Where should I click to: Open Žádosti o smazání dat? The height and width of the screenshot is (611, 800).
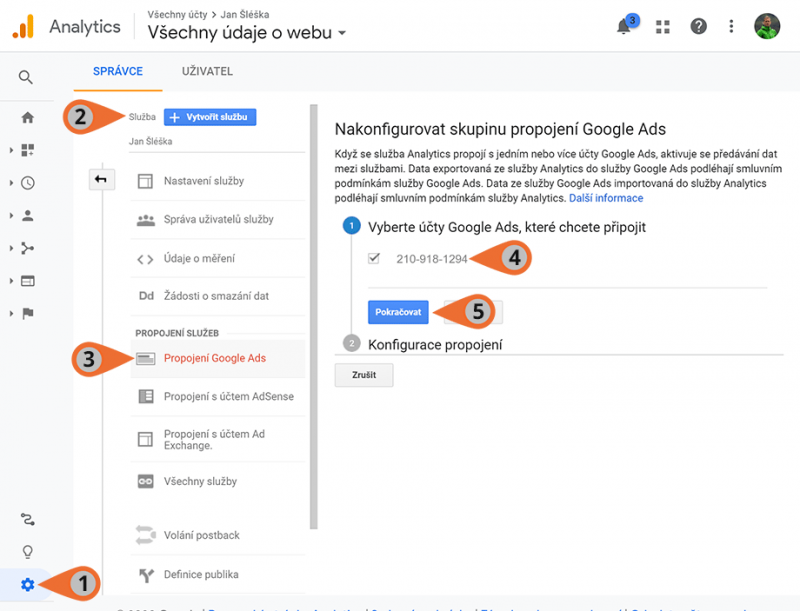pyautogui.click(x=218, y=296)
